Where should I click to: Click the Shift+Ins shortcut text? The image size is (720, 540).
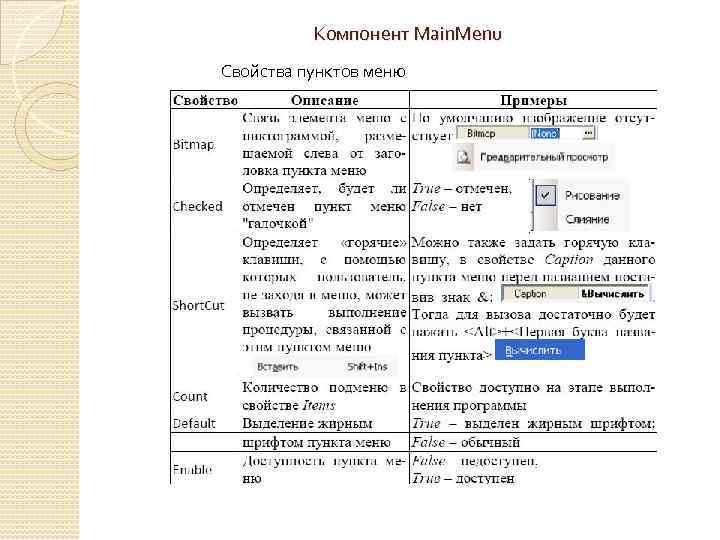pyautogui.click(x=367, y=367)
